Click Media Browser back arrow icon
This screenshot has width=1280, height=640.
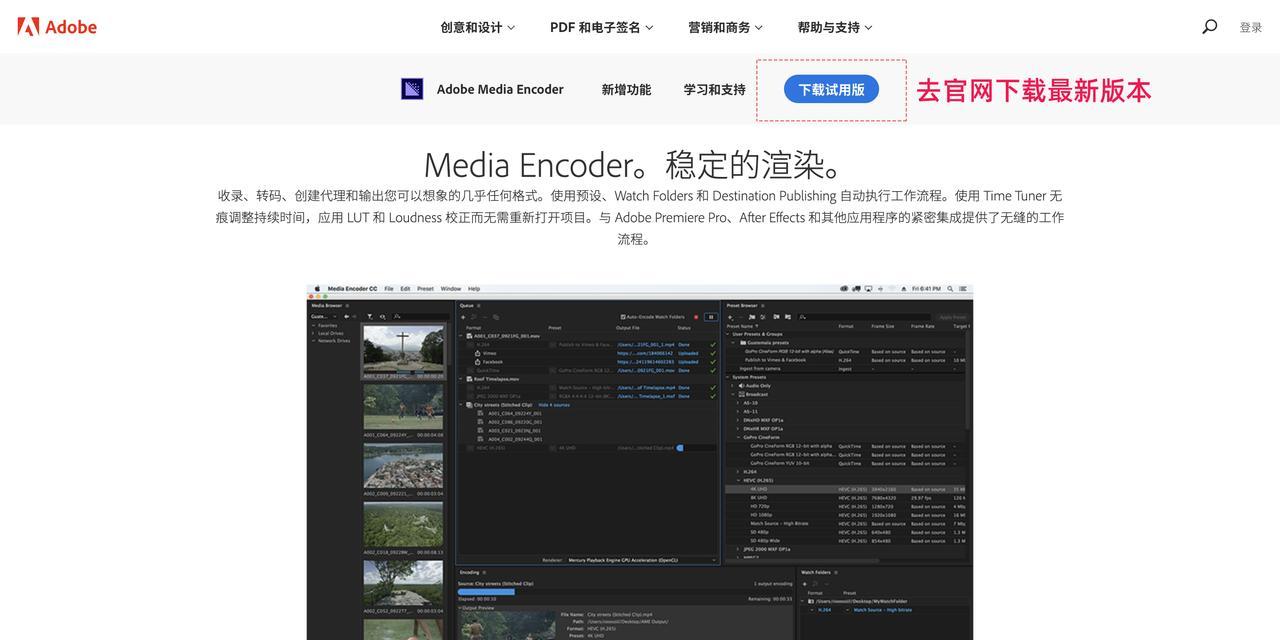(x=346, y=317)
